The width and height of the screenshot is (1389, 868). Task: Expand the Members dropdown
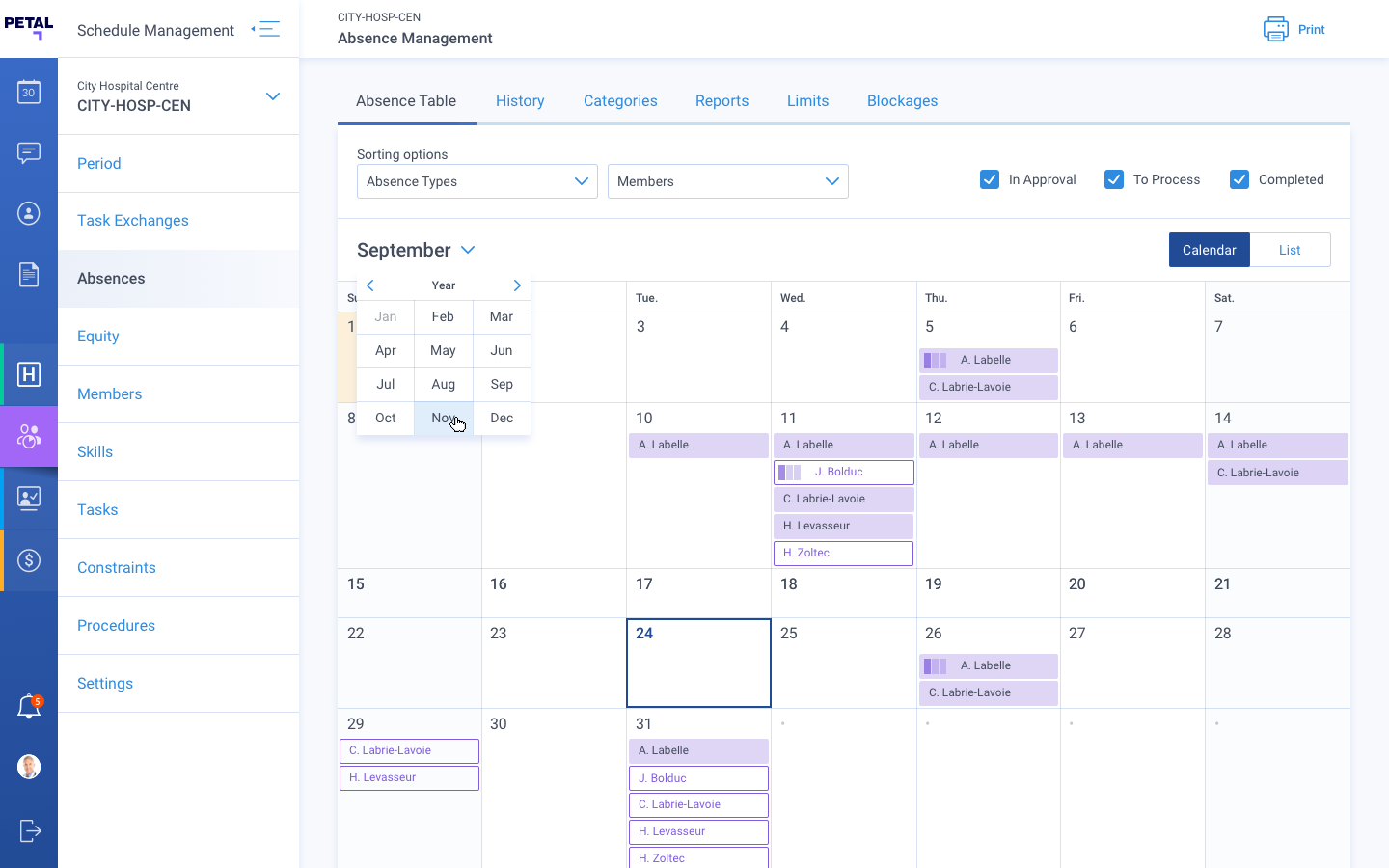(727, 181)
